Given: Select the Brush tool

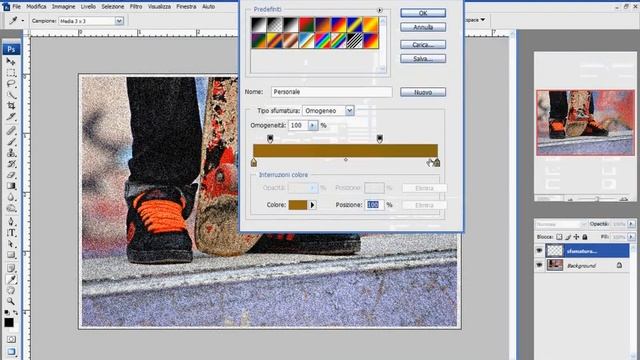Looking at the screenshot, I should point(11,142).
